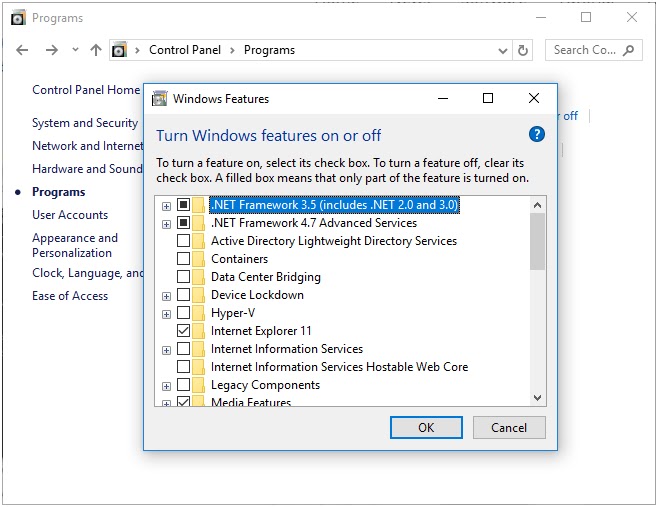The height and width of the screenshot is (507, 658).
Task: Click Control Panel breadcrumb in address bar
Action: (185, 50)
